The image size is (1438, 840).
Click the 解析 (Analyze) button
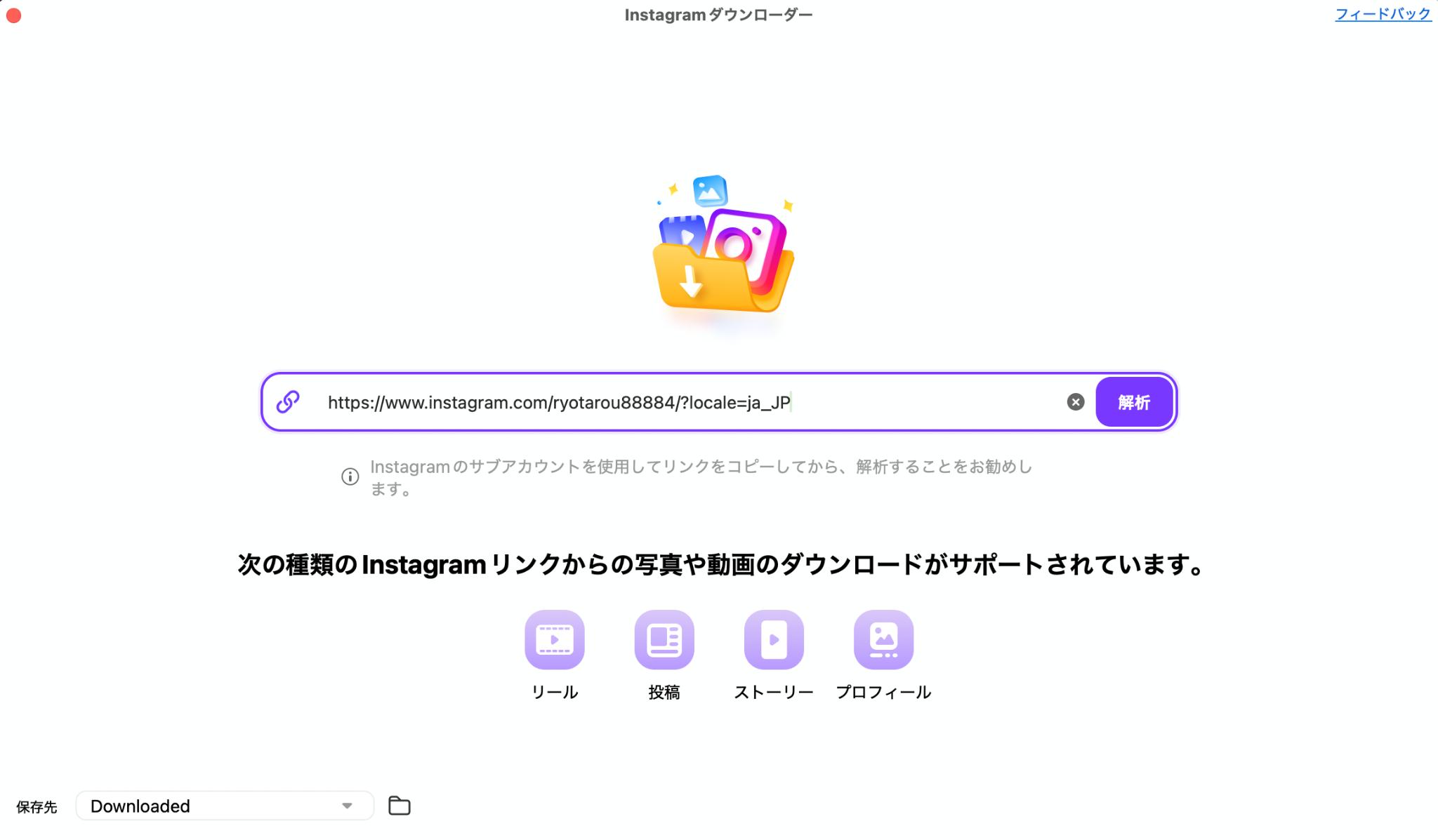click(1134, 401)
